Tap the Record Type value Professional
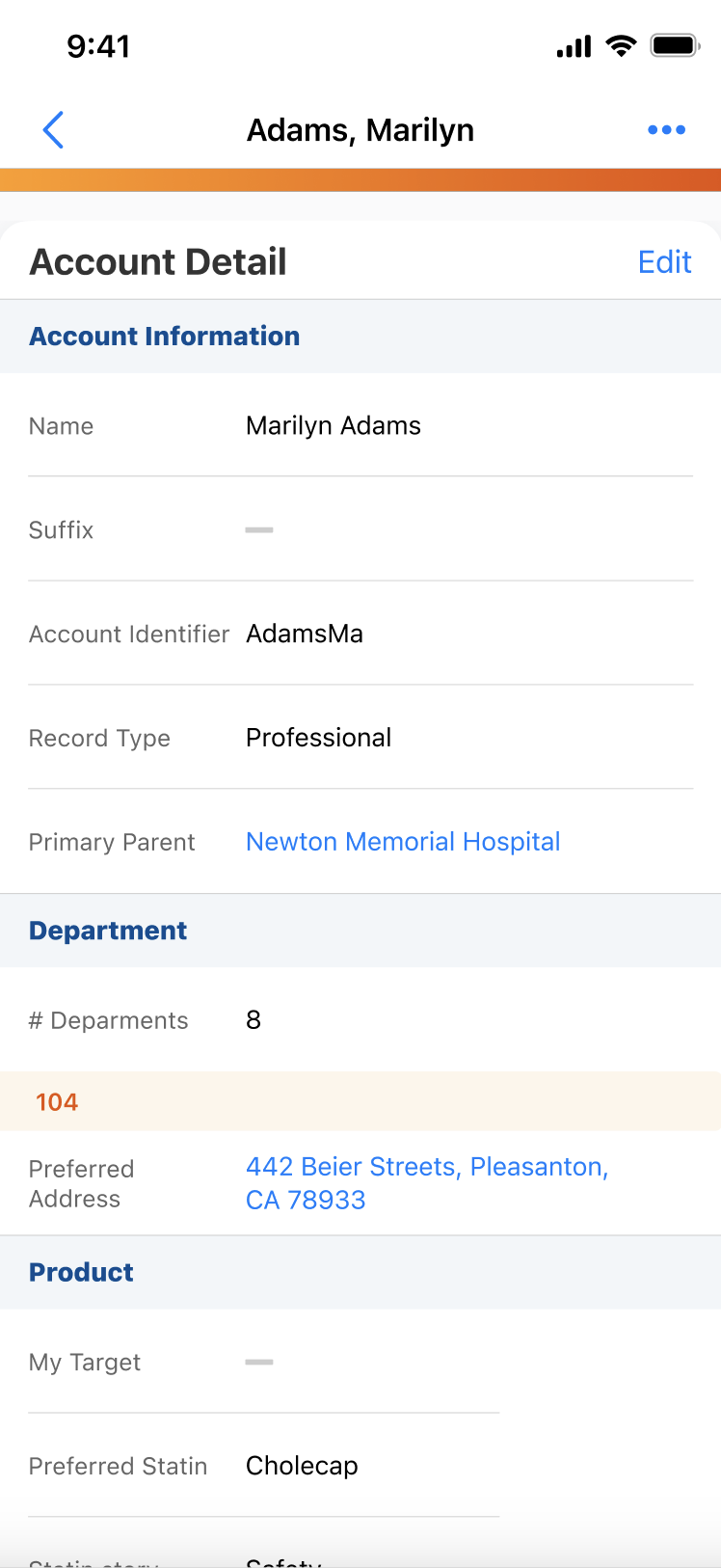 tap(318, 738)
